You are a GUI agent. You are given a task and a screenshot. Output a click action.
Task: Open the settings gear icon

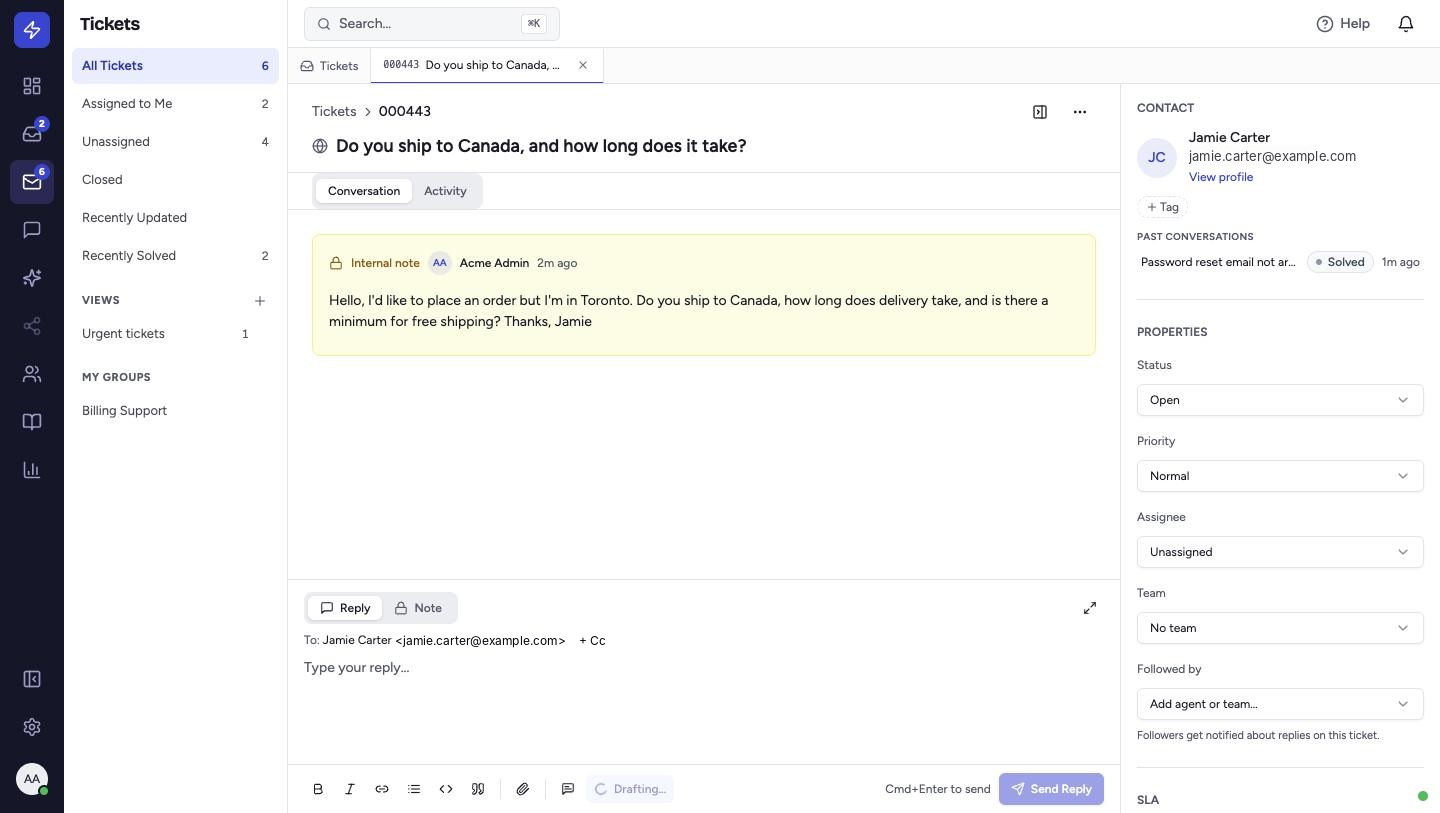pos(32,727)
